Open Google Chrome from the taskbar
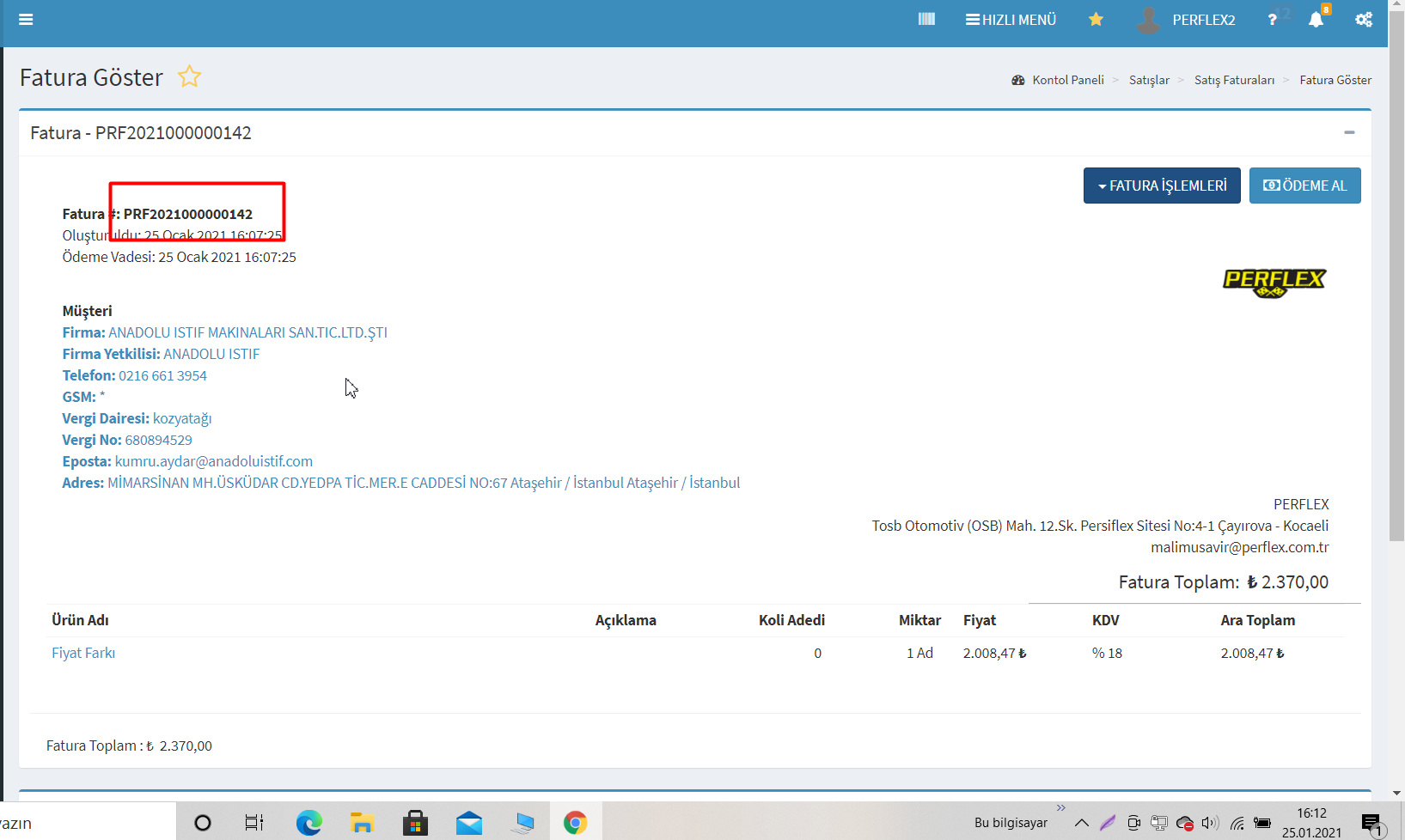The image size is (1405, 840). coord(575,823)
